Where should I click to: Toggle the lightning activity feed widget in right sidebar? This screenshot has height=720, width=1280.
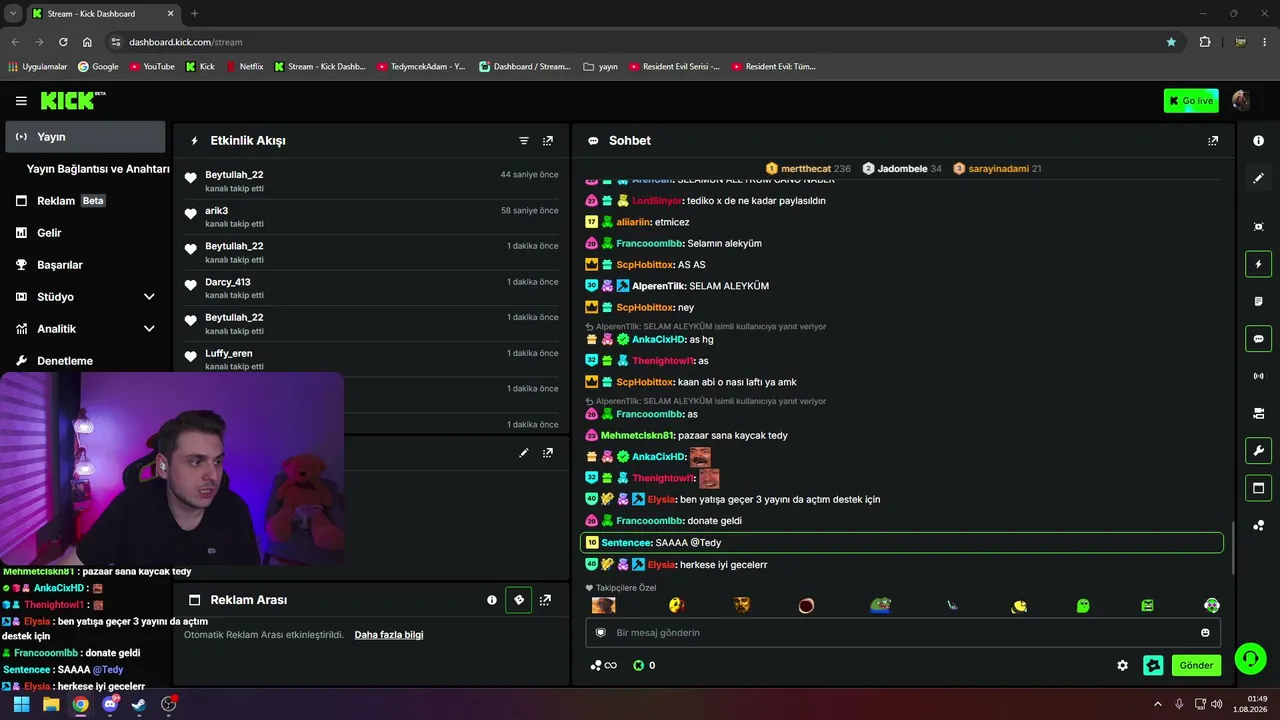tap(1258, 264)
